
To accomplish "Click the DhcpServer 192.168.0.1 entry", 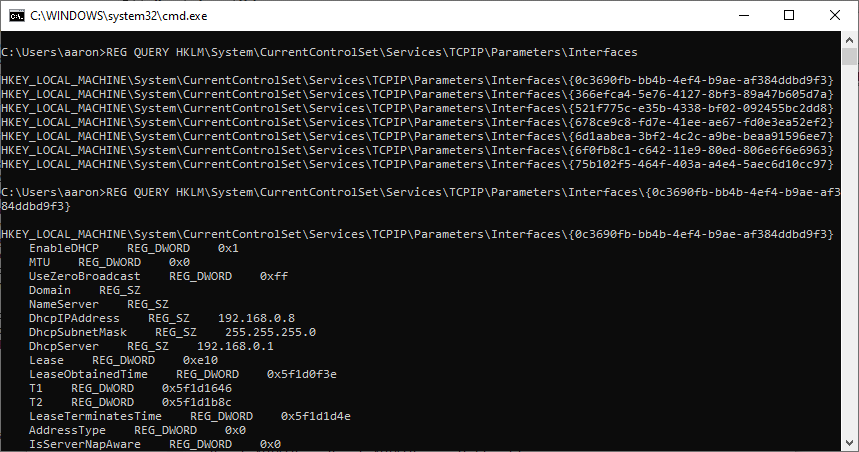I will (151, 346).
